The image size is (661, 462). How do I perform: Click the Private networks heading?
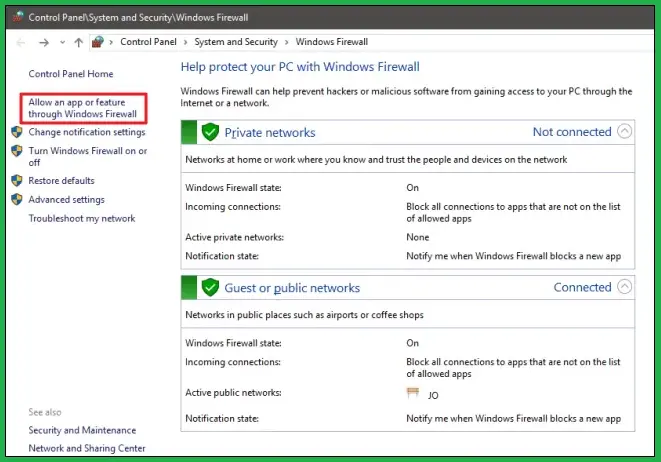270,132
